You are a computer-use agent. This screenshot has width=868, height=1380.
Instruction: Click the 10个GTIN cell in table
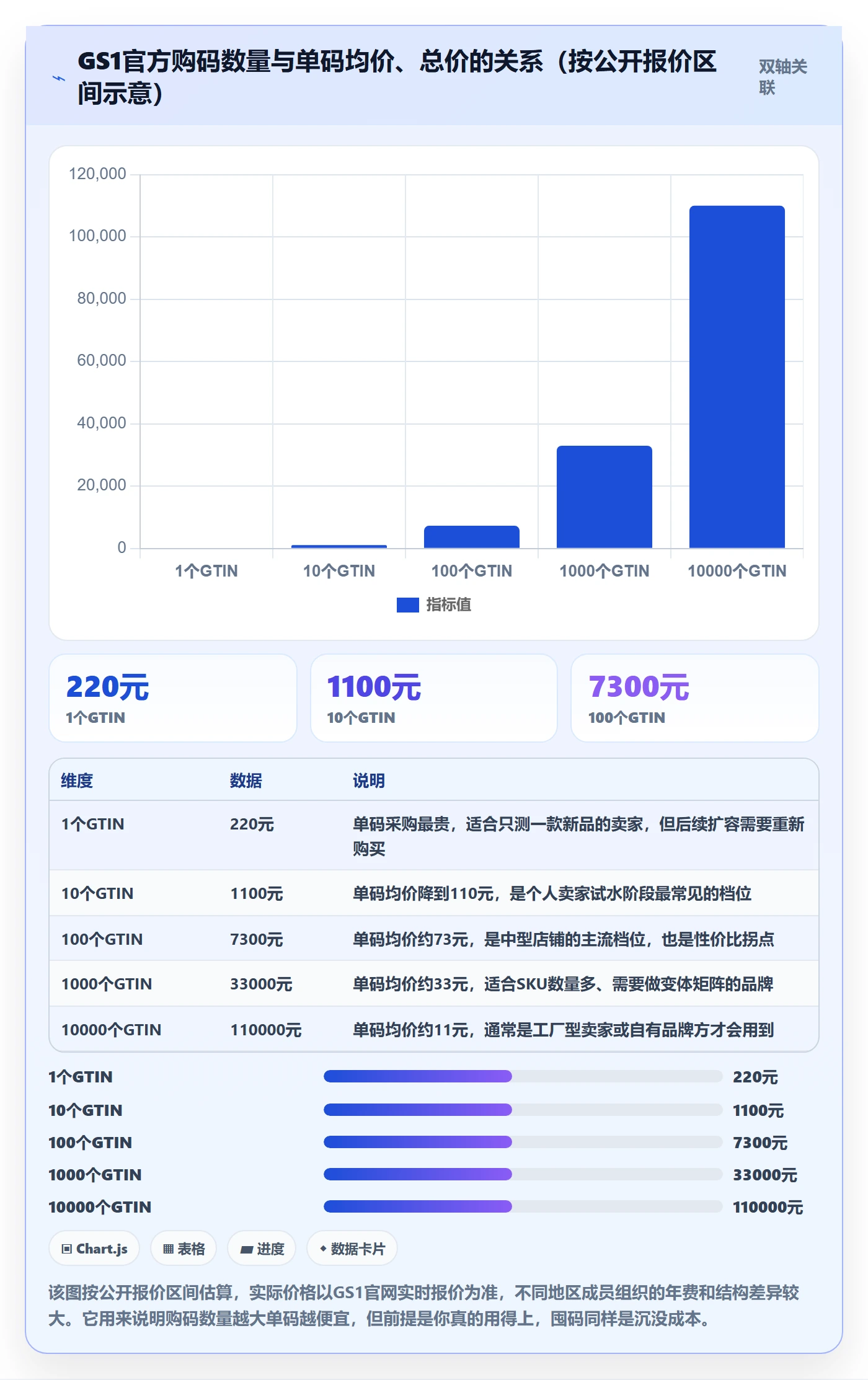click(97, 893)
